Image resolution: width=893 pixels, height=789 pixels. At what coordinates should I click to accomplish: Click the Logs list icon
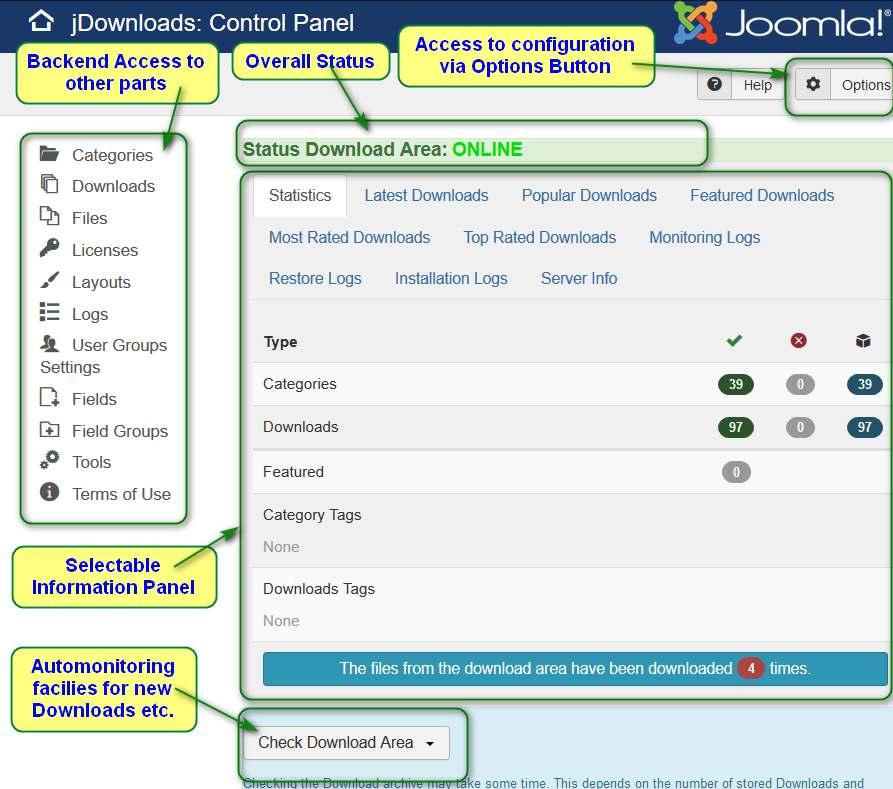[x=50, y=312]
